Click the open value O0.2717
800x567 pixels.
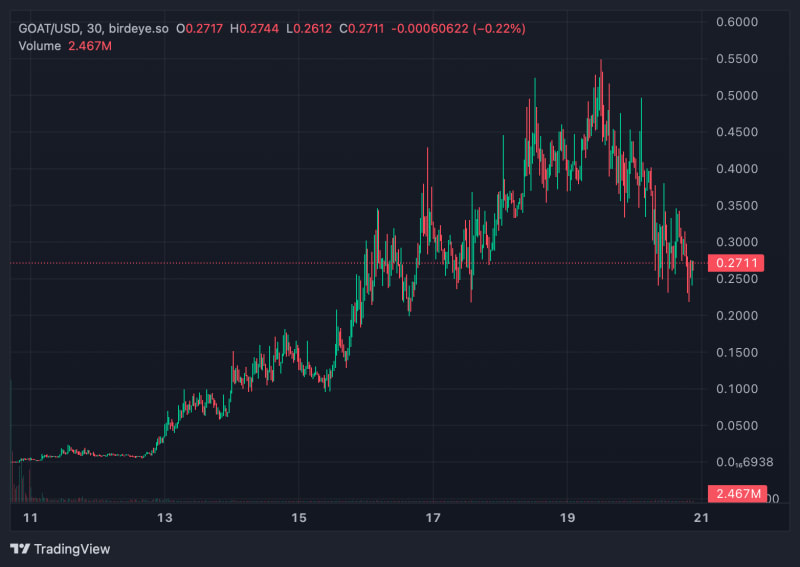pos(199,29)
